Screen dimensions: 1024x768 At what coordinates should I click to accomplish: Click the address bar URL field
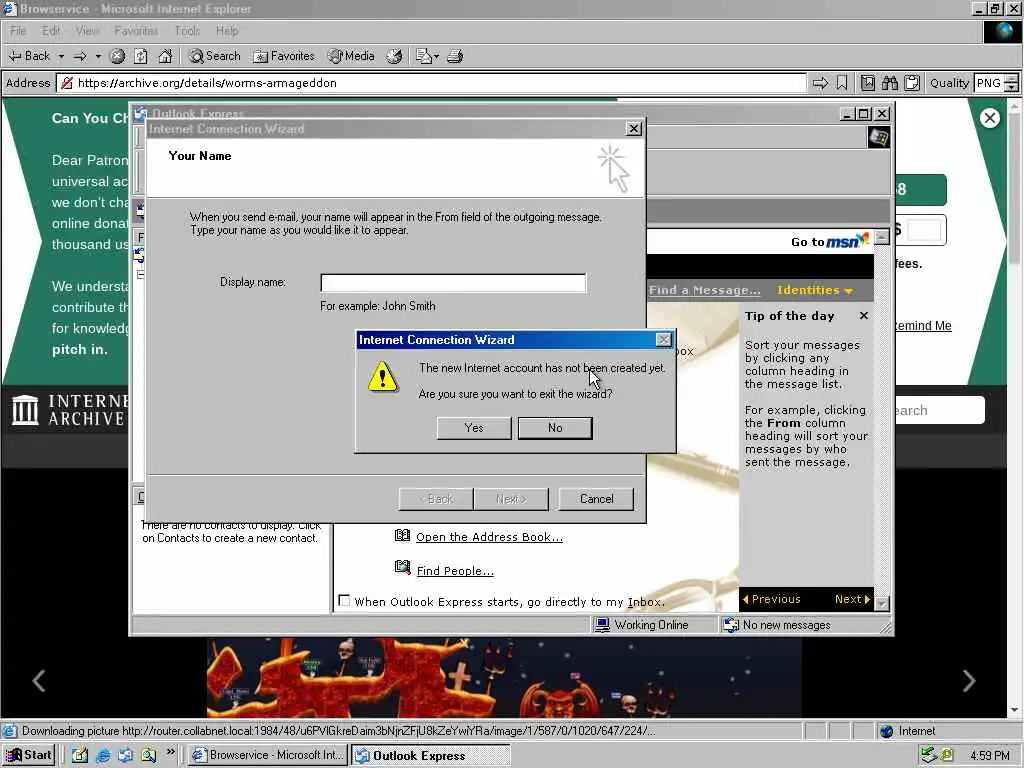coord(432,83)
